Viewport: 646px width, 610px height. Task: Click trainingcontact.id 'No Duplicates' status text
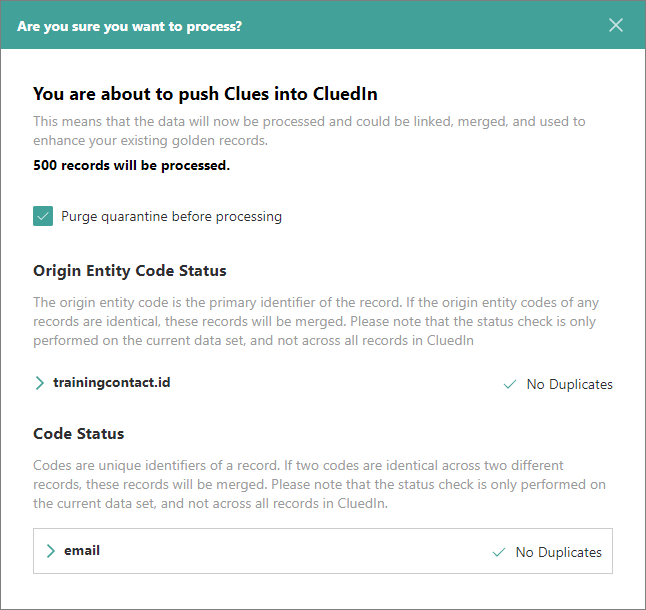(569, 384)
